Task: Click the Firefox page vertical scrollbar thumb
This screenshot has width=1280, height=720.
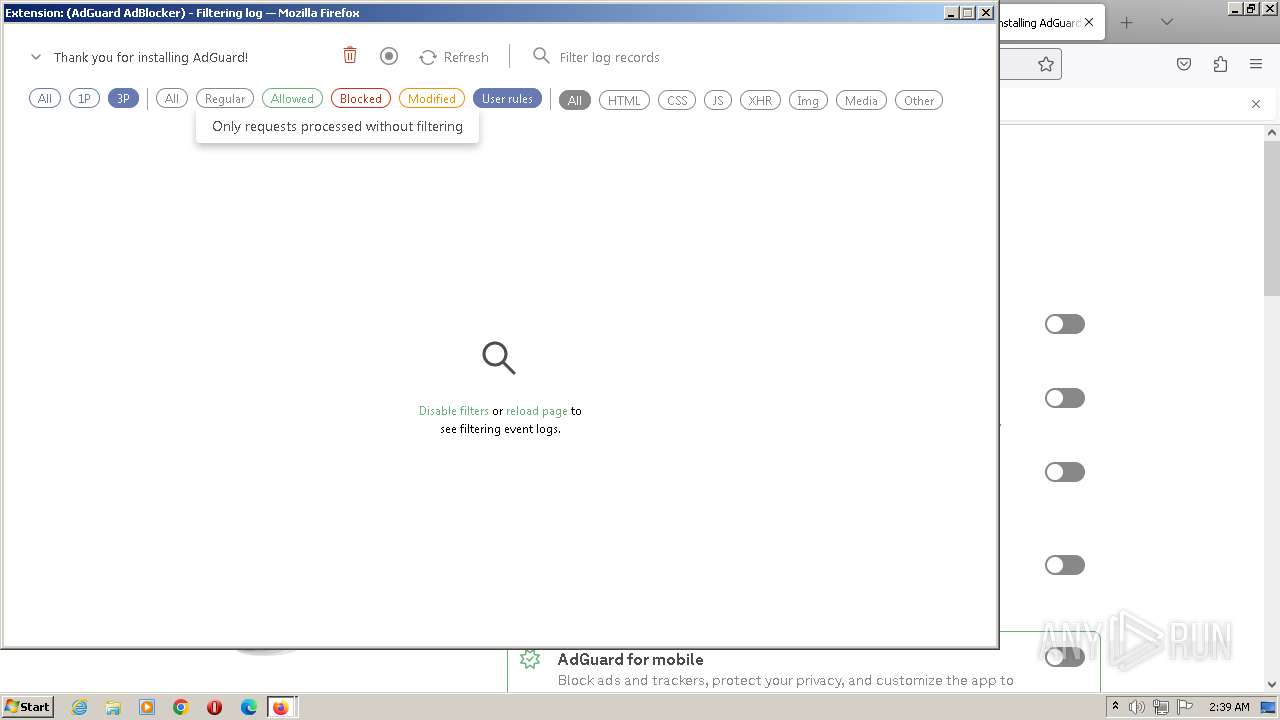Action: [x=1272, y=217]
